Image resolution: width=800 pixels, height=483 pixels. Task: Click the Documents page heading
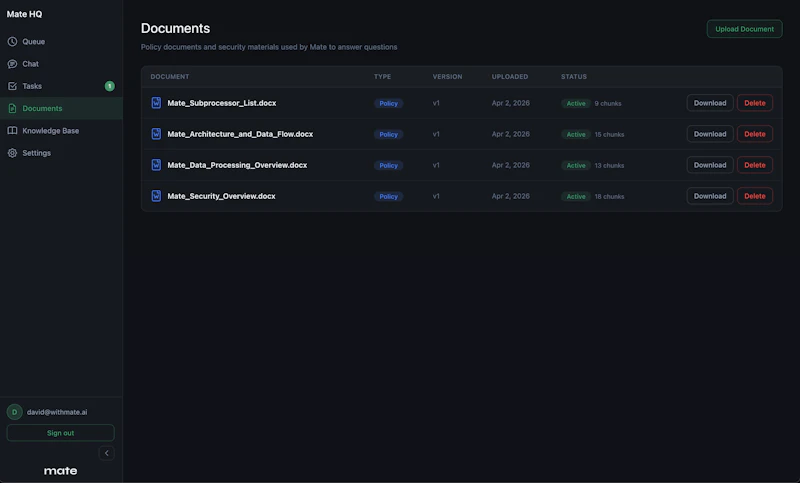tap(176, 28)
